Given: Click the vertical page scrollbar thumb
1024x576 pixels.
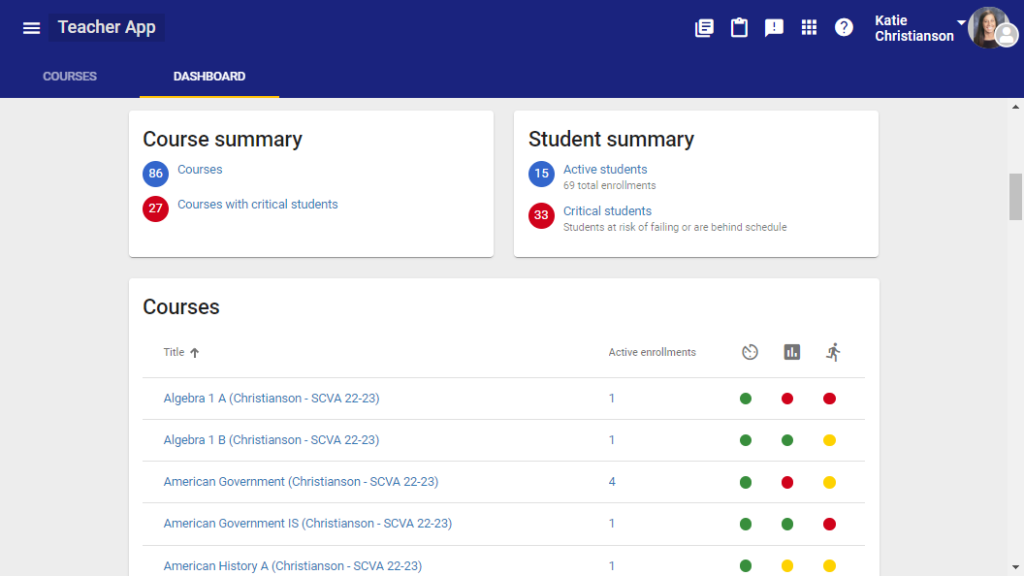Looking at the screenshot, I should (1016, 196).
